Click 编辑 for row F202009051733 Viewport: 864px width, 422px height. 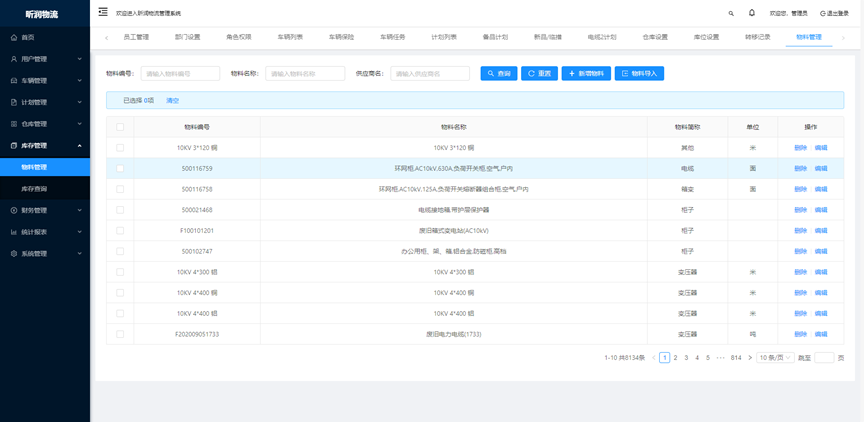(x=821, y=334)
